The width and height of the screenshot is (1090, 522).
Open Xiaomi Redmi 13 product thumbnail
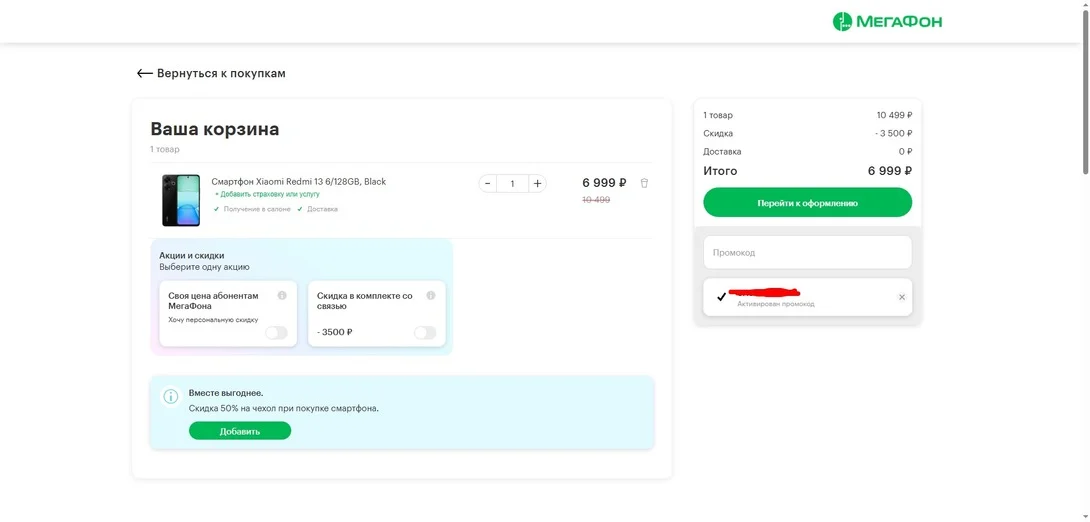(181, 200)
